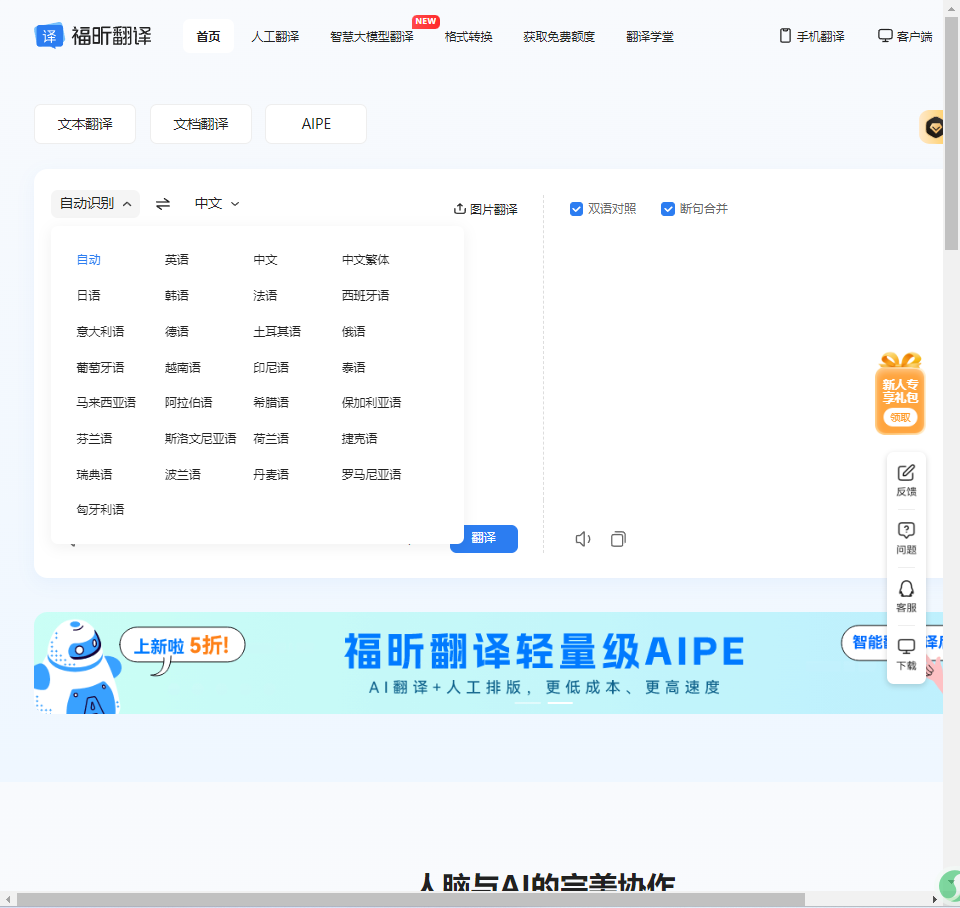Screen dimensions: 960x908
Task: Toggle bilingual comparison (双语对照) checkbox
Action: pyautogui.click(x=576, y=209)
